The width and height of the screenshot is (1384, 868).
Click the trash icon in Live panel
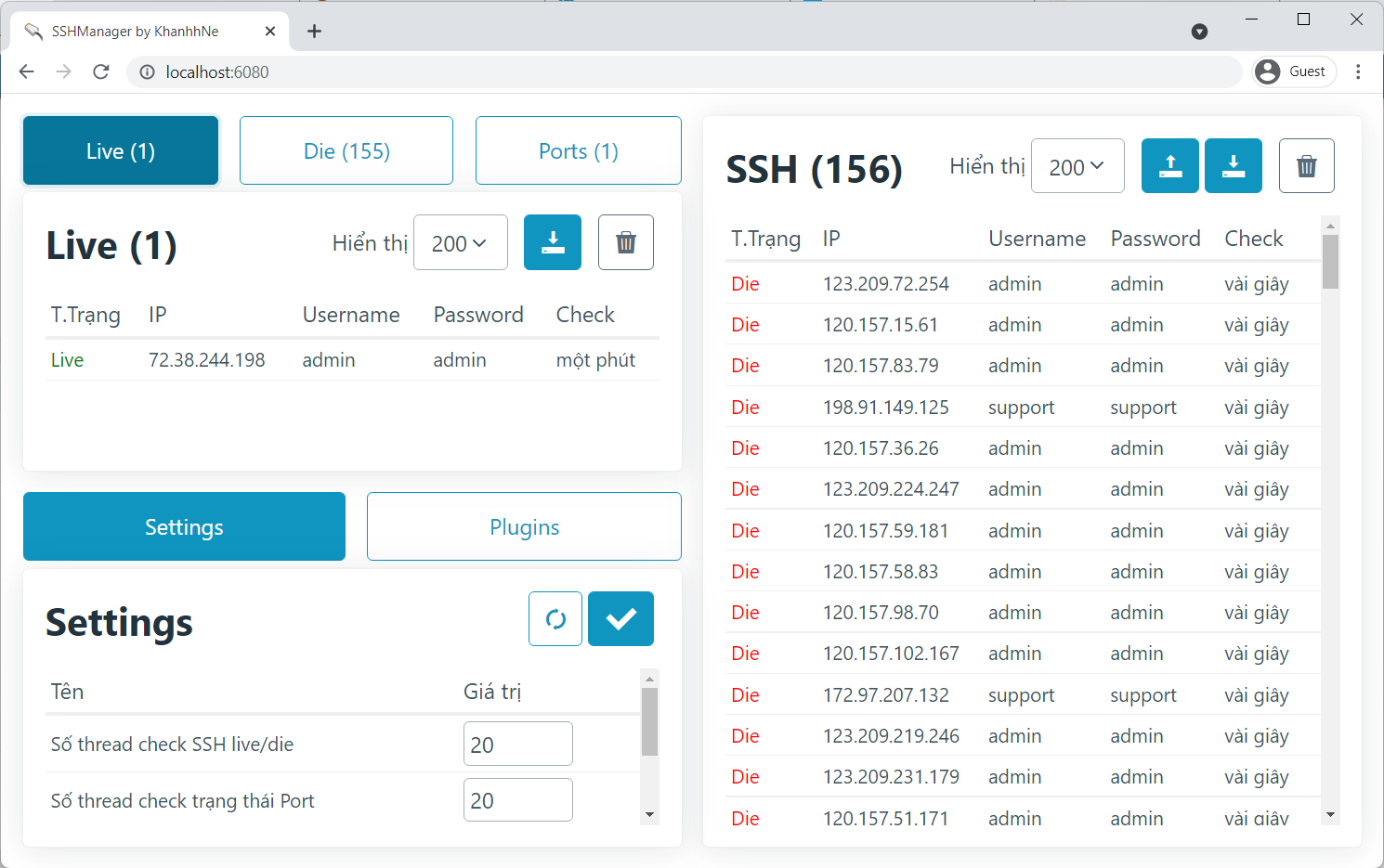(x=625, y=242)
